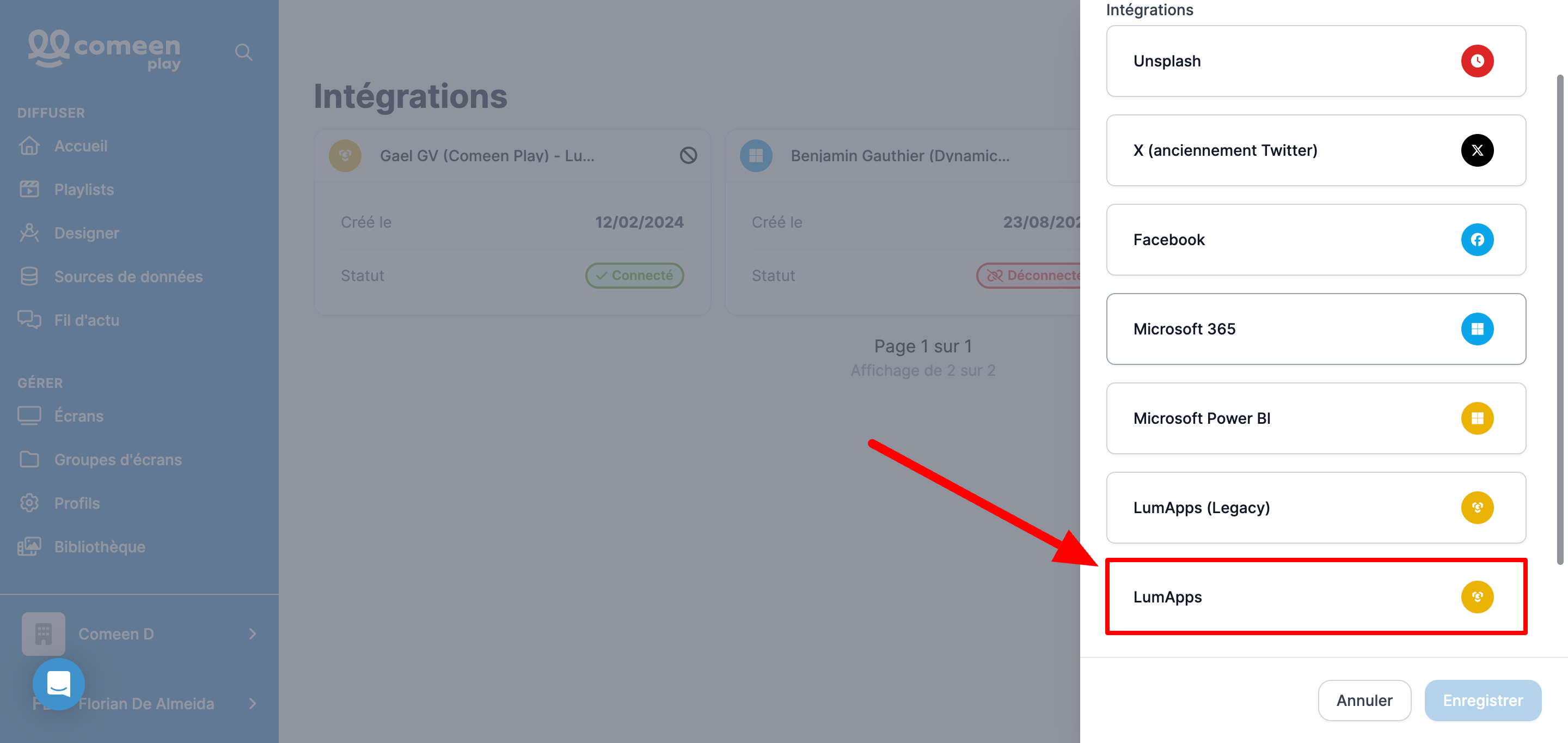The width and height of the screenshot is (1568, 743).
Task: Click the Microsoft Power BI yellow icon
Action: click(x=1477, y=418)
